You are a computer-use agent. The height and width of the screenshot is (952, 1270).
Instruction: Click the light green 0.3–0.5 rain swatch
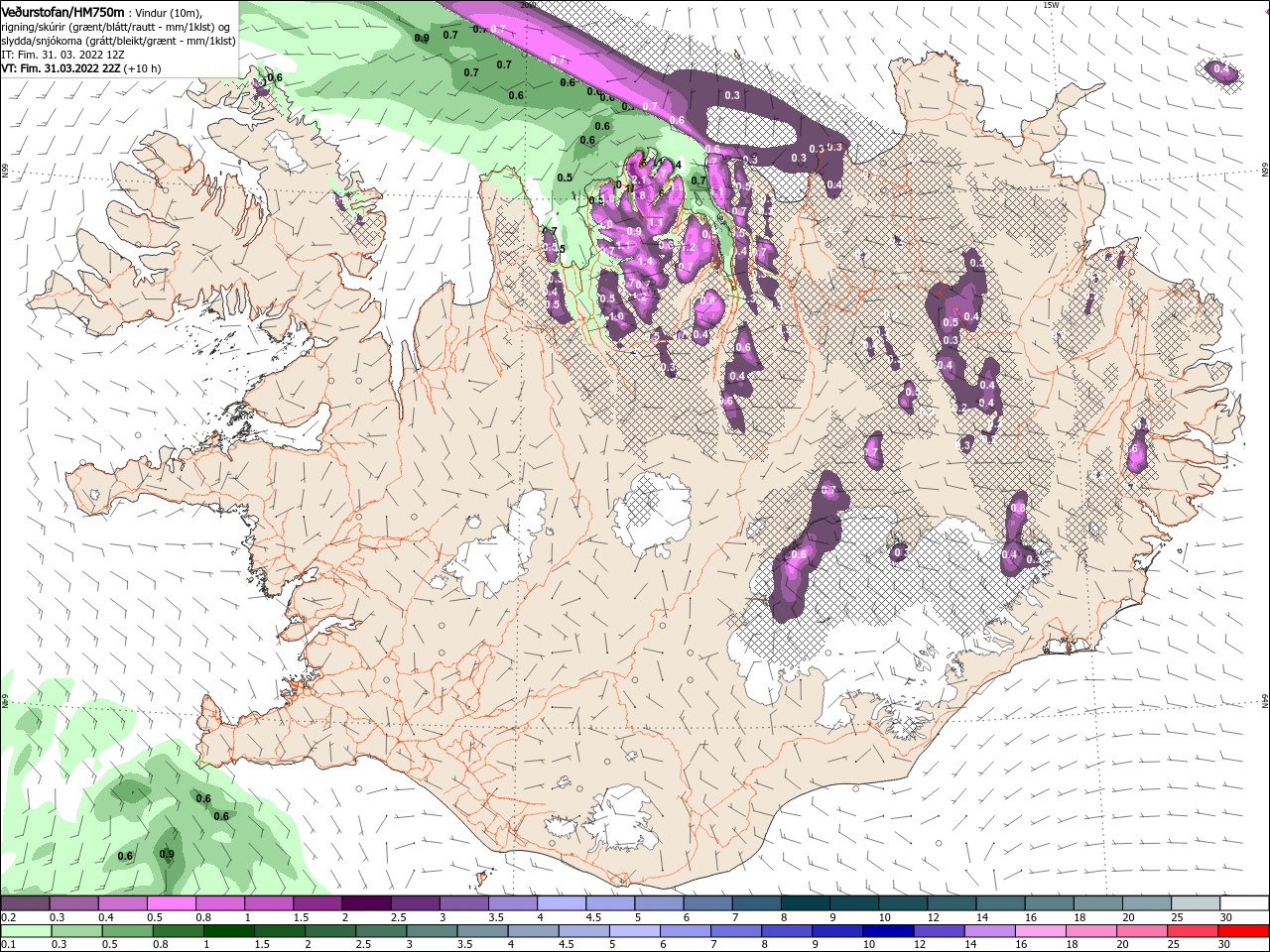(75, 931)
